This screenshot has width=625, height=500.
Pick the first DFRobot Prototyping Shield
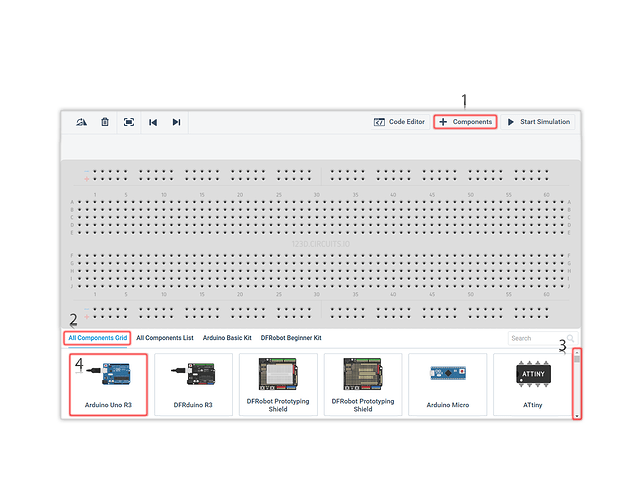pos(279,384)
